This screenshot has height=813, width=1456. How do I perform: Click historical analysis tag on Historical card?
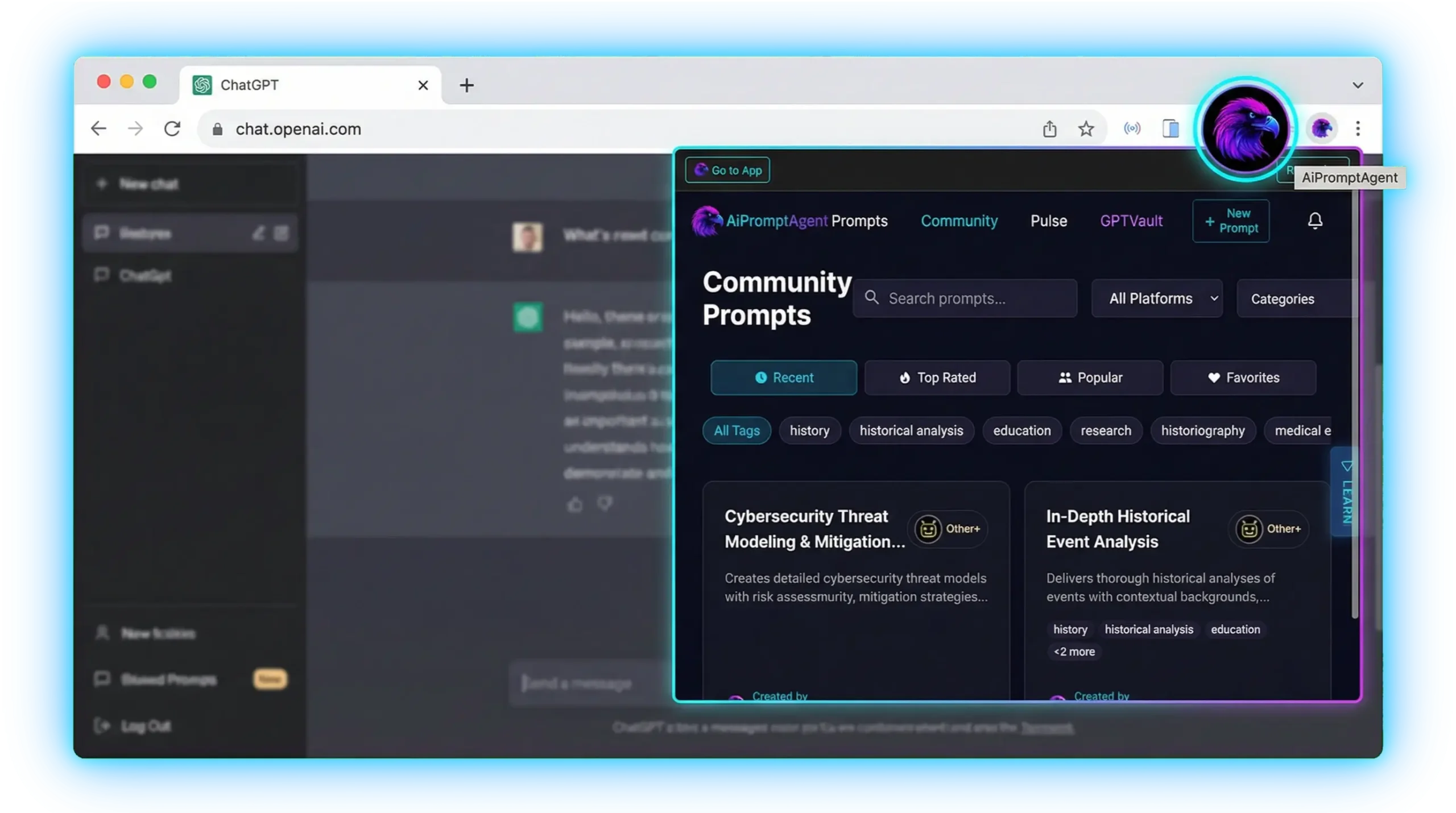click(1148, 629)
